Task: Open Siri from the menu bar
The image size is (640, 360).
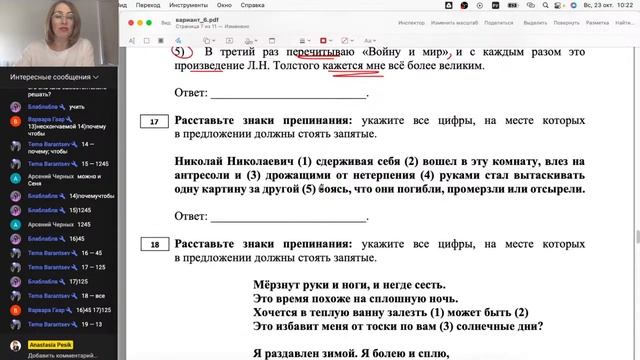Action: pyautogui.click(x=573, y=5)
